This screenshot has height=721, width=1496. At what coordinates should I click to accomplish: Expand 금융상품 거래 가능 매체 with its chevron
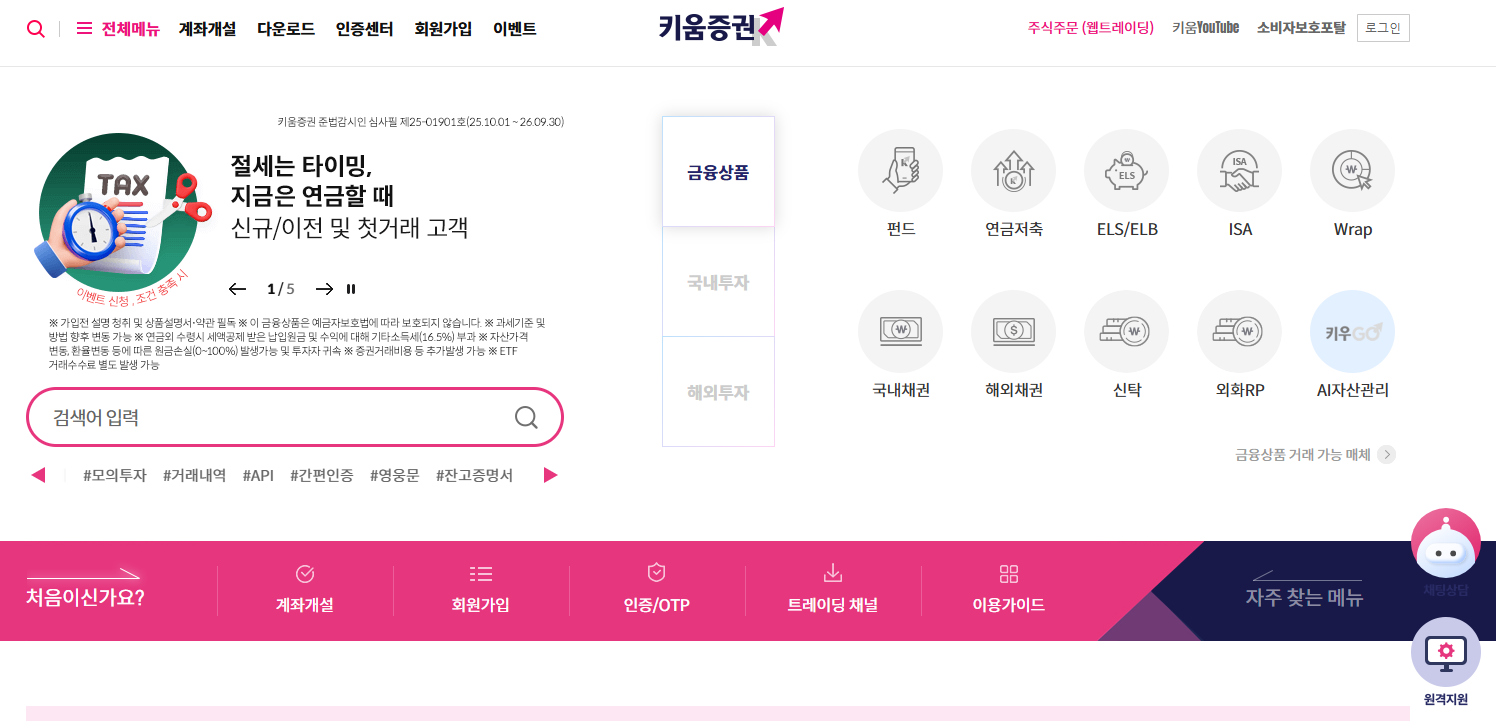pos(1387,454)
